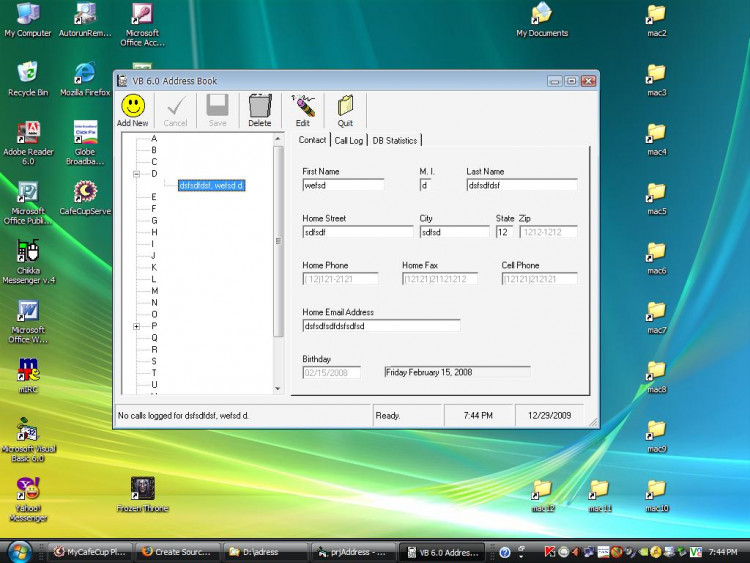The image size is (750, 563).
Task: Open the Microsoft Office Access desktop icon
Action: 143,24
